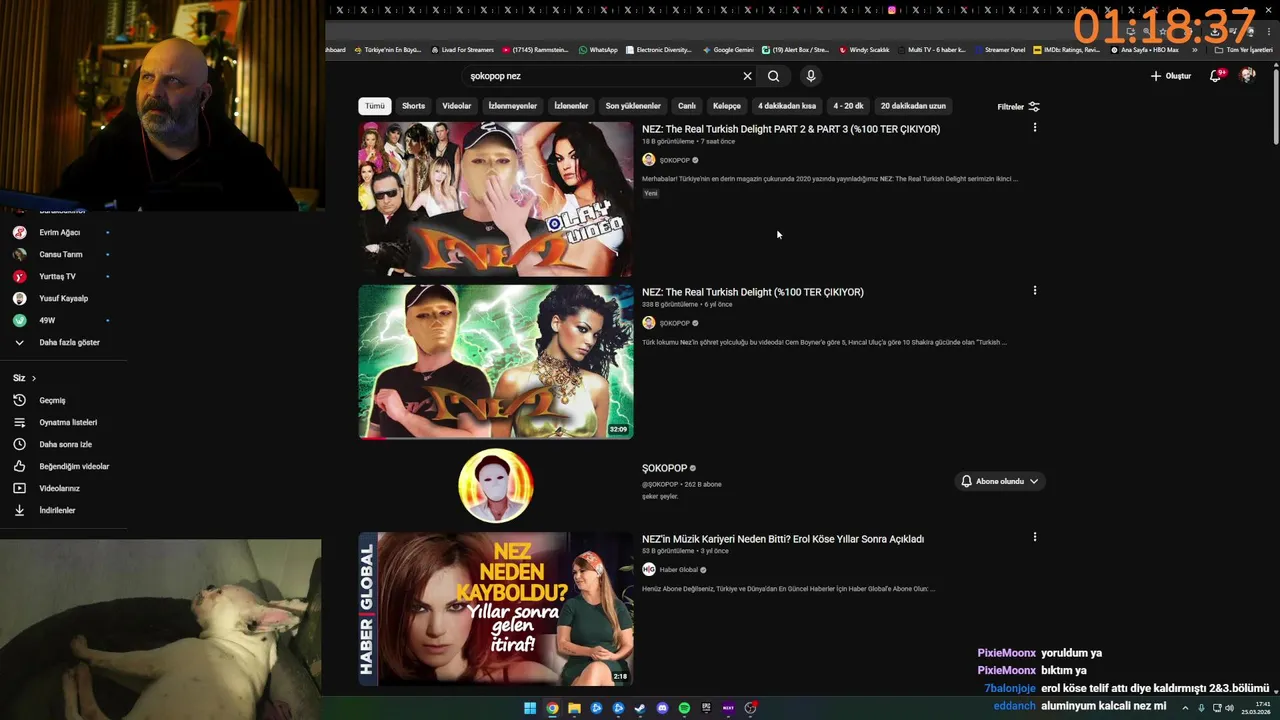Open Google Gemini bookmark
This screenshot has width=1280, height=720.
(x=728, y=50)
